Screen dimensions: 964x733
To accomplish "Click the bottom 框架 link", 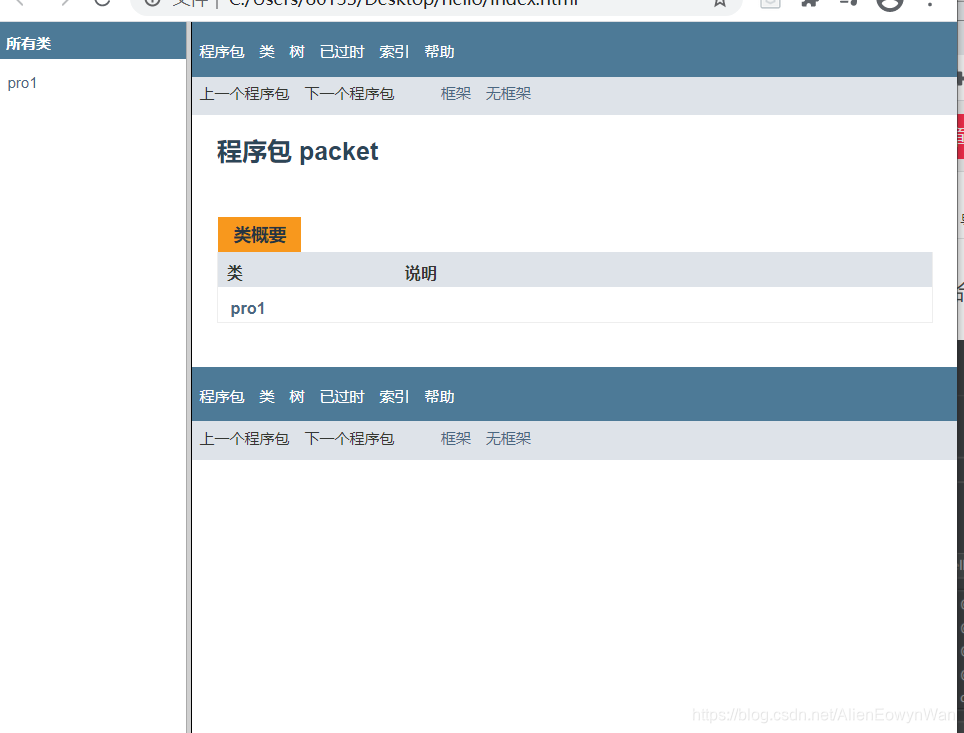I will [456, 439].
